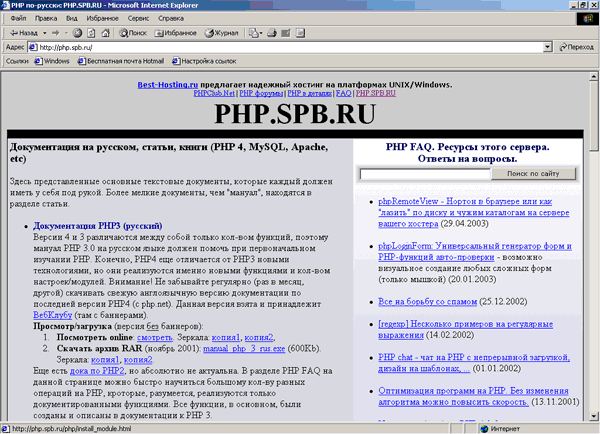Click the Поиск по сайту button
Image resolution: width=600 pixels, height=434 pixels.
[533, 174]
